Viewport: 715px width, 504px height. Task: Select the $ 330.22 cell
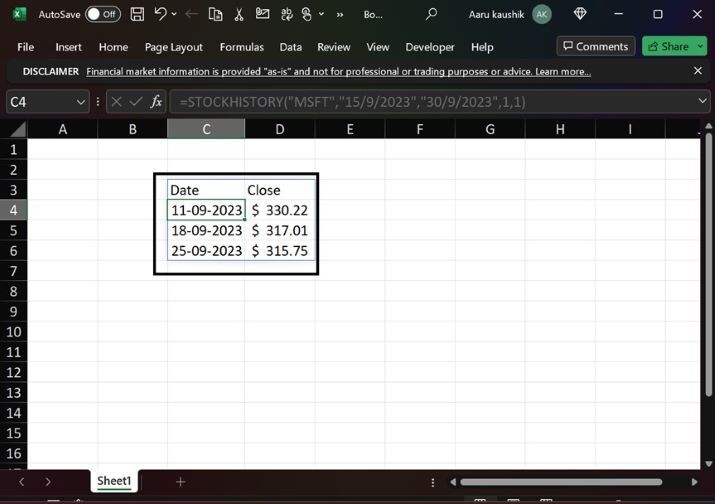[x=280, y=210]
